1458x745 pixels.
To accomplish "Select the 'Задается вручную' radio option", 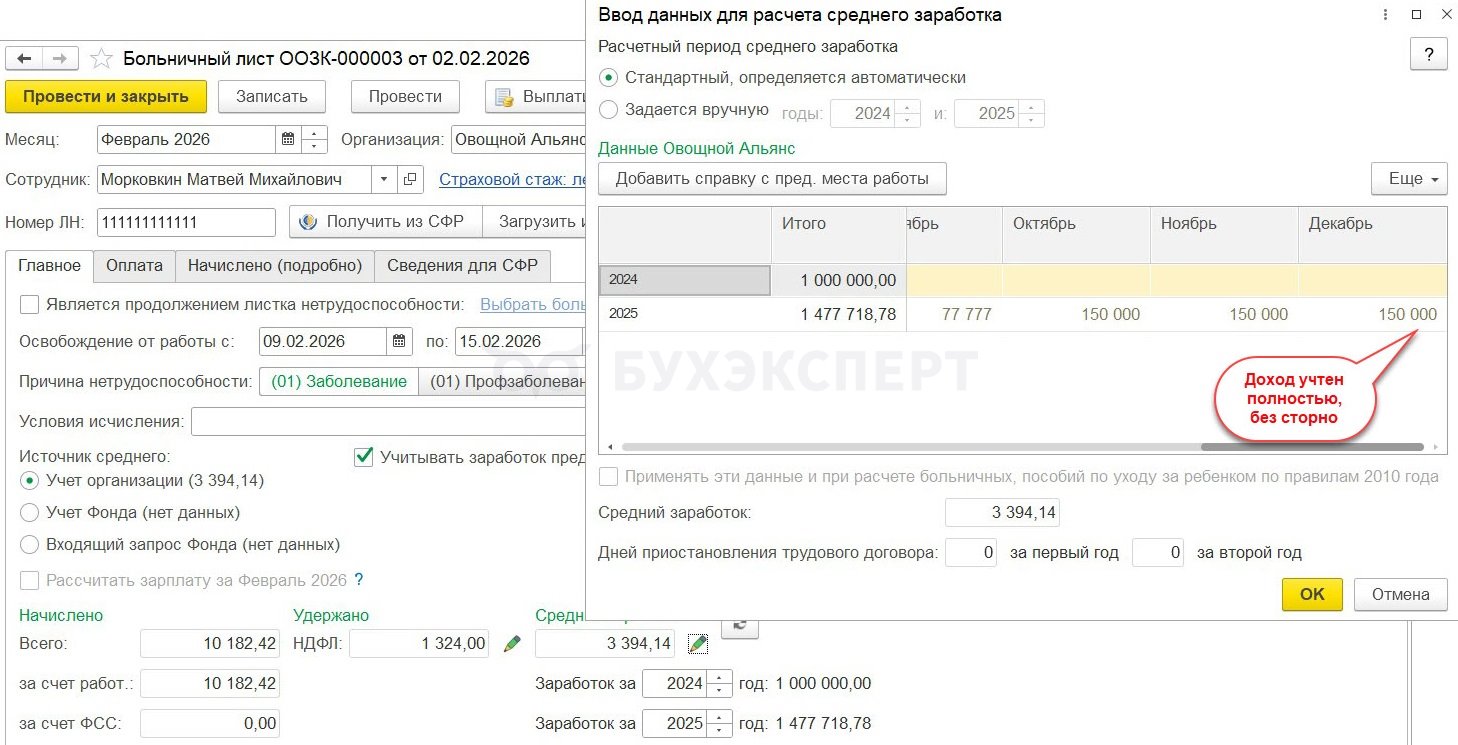I will [607, 110].
